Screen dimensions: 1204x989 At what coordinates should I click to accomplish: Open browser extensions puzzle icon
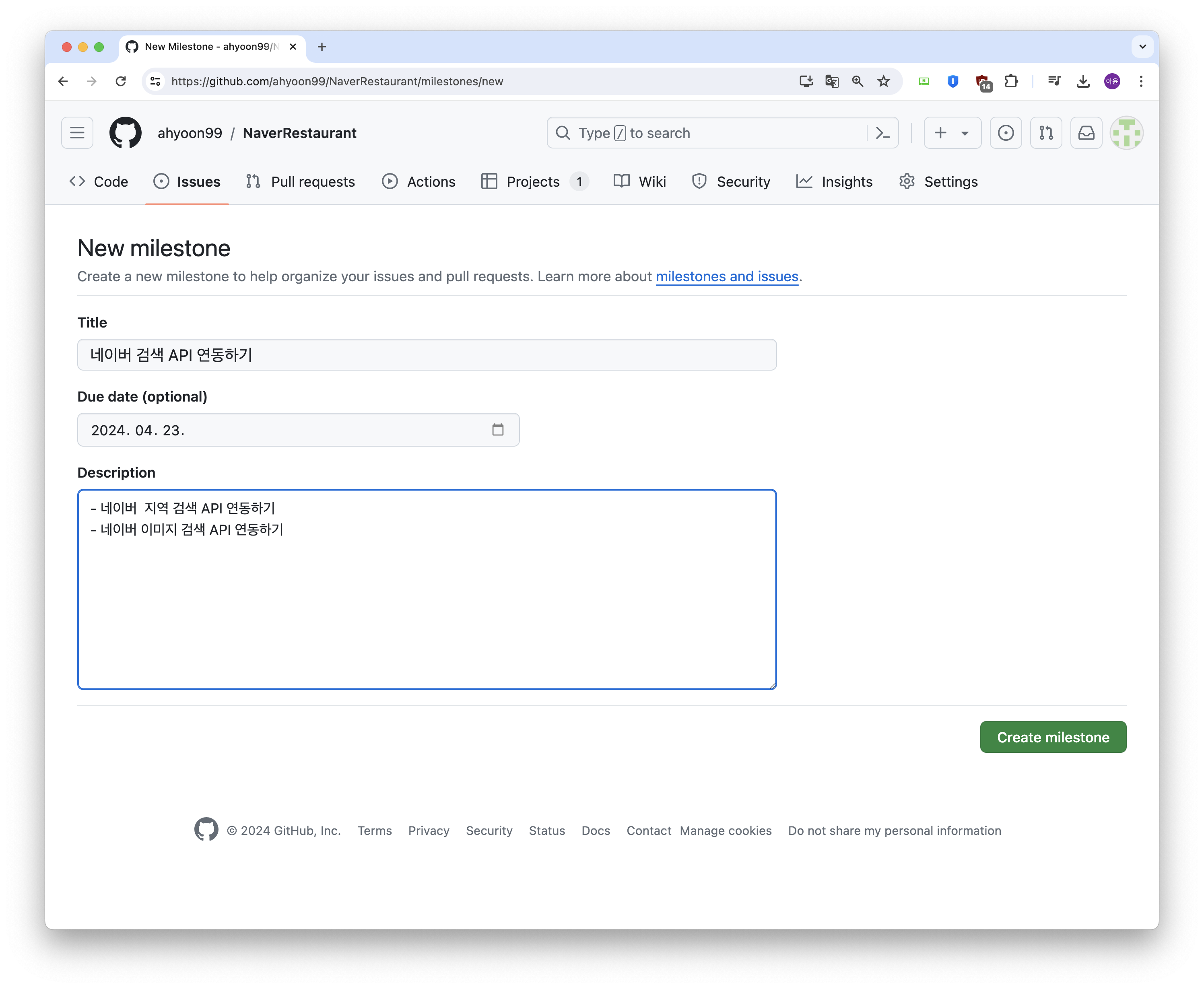1011,81
